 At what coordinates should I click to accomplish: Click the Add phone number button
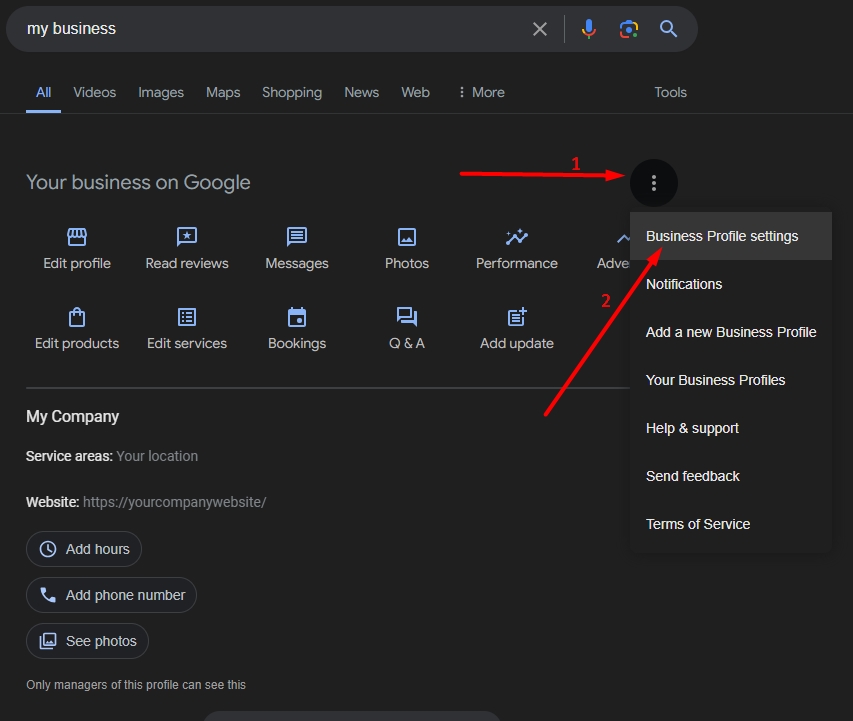111,595
